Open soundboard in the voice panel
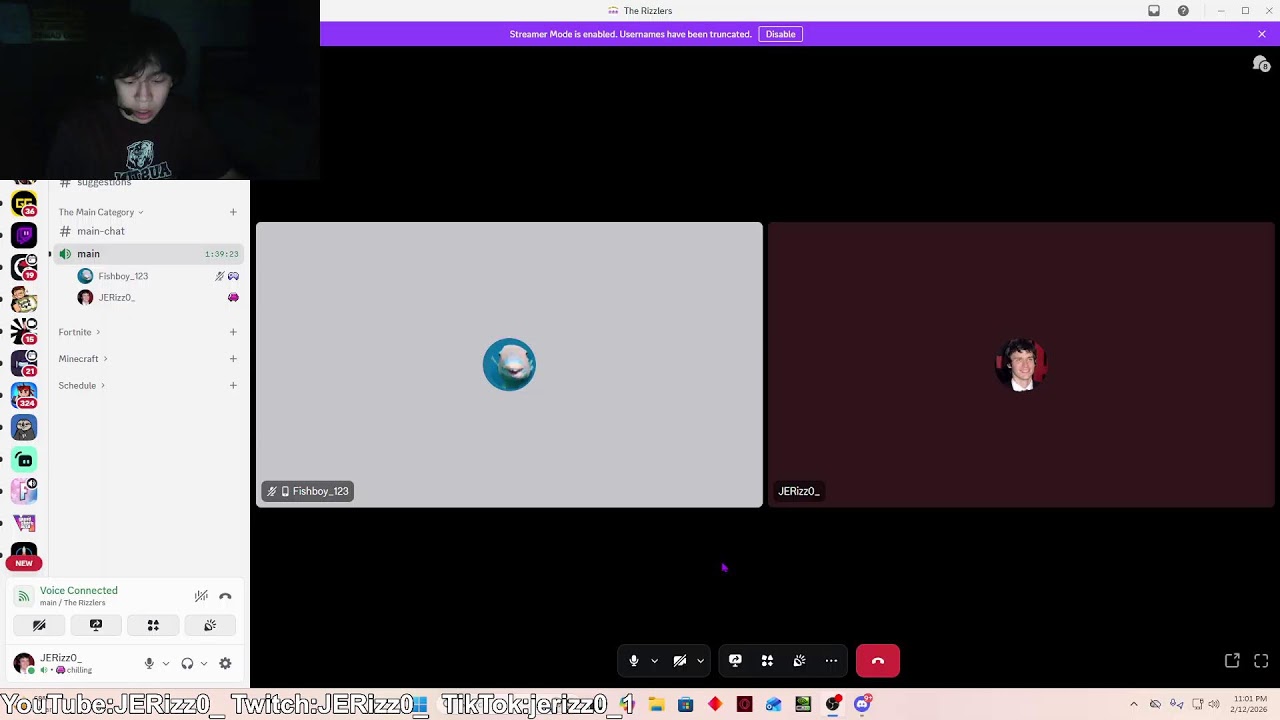The height and width of the screenshot is (720, 1280). pos(210,625)
